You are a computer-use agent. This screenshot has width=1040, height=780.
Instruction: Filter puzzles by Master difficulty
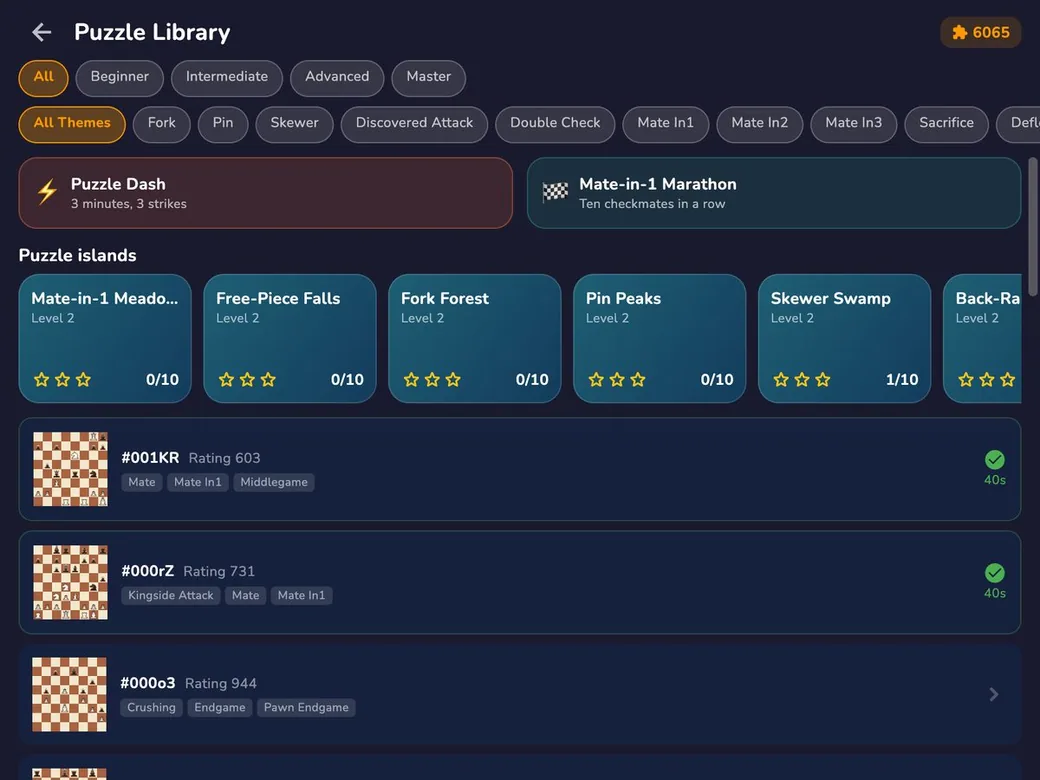[428, 78]
